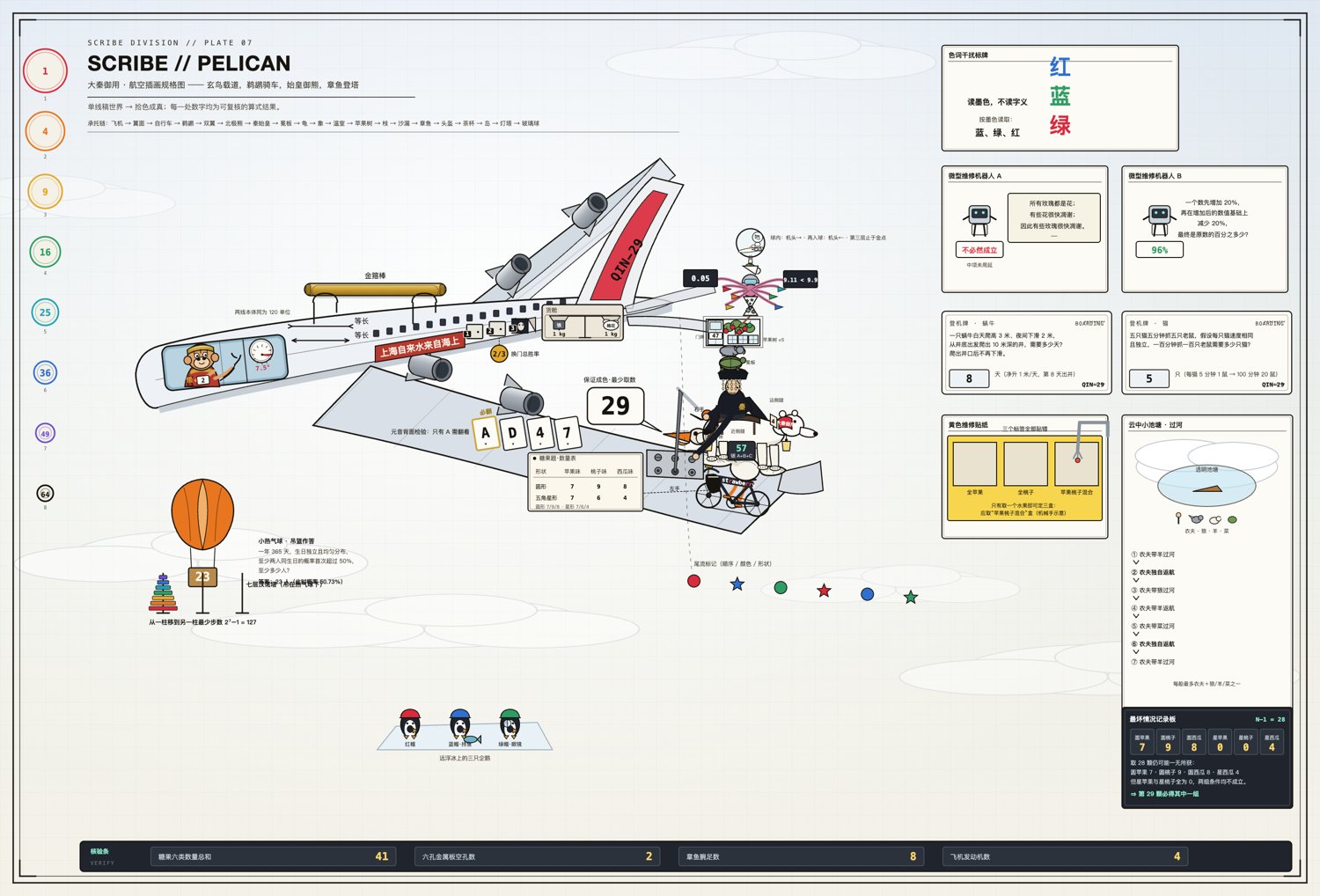Click the green circle badge numbered 16

[x=45, y=253]
